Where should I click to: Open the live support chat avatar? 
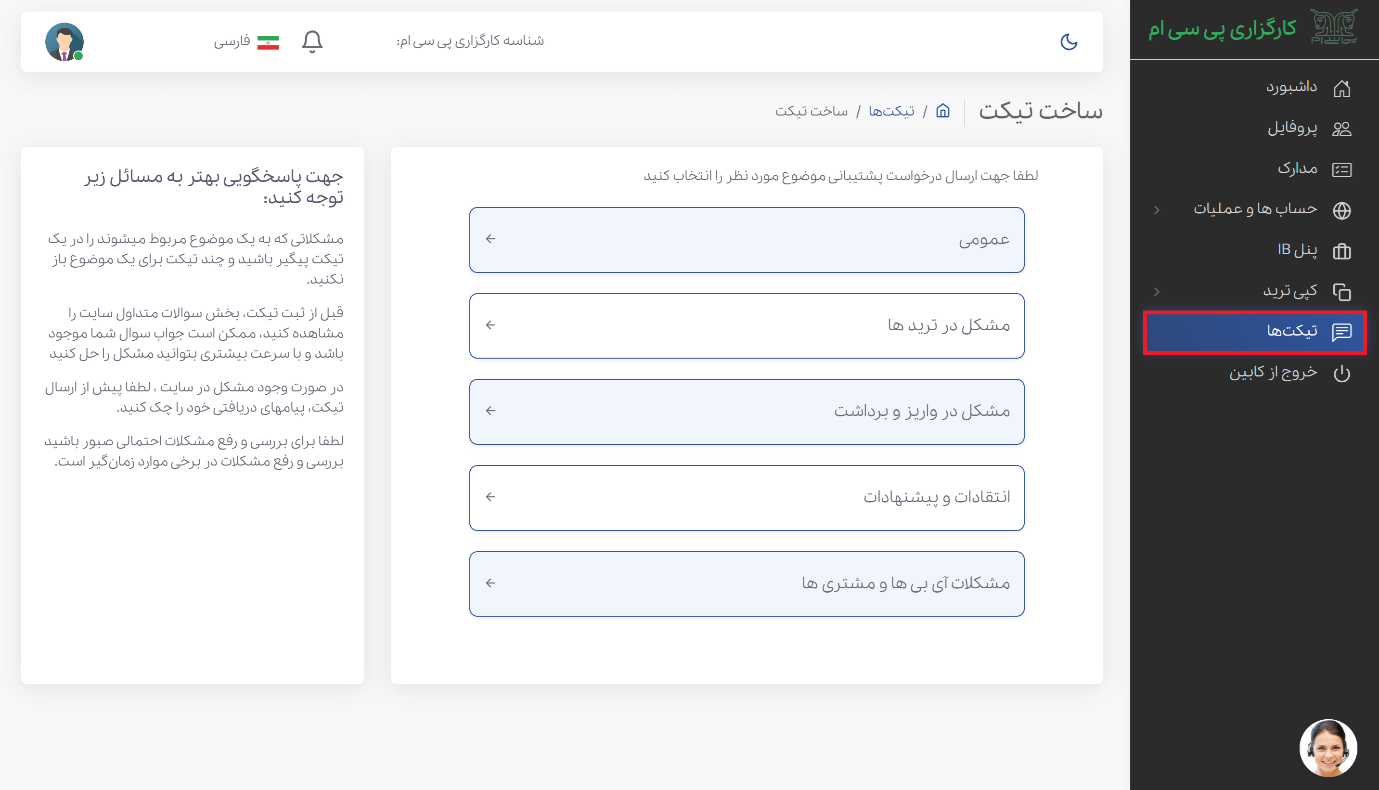click(1328, 748)
